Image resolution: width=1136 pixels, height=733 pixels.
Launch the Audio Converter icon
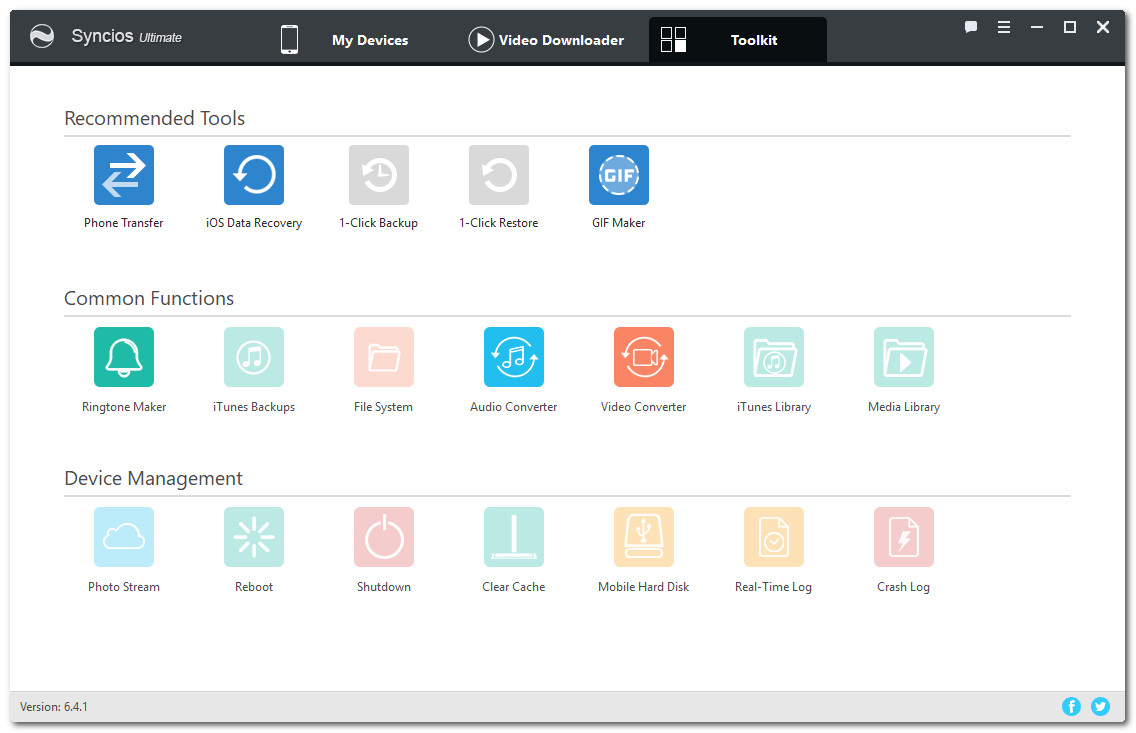[514, 356]
